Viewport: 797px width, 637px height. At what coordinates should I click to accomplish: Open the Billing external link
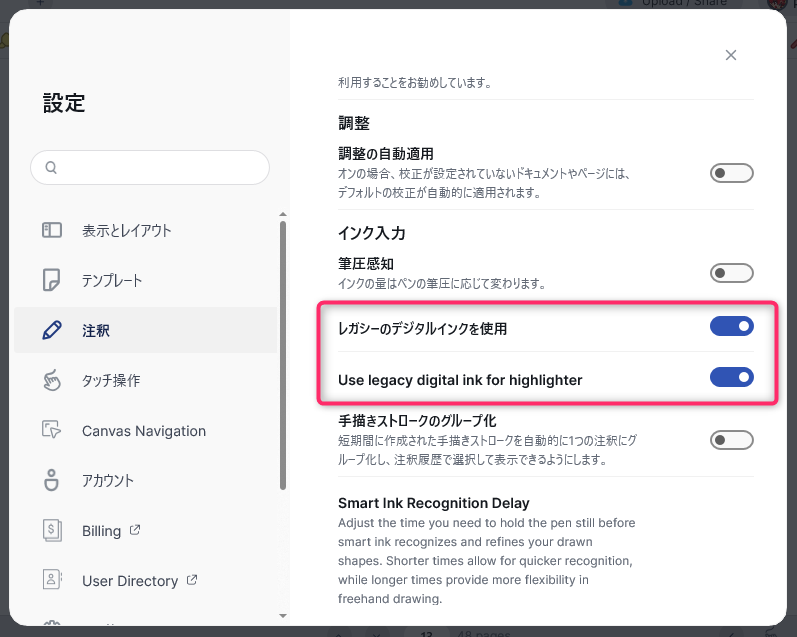tap(109, 531)
